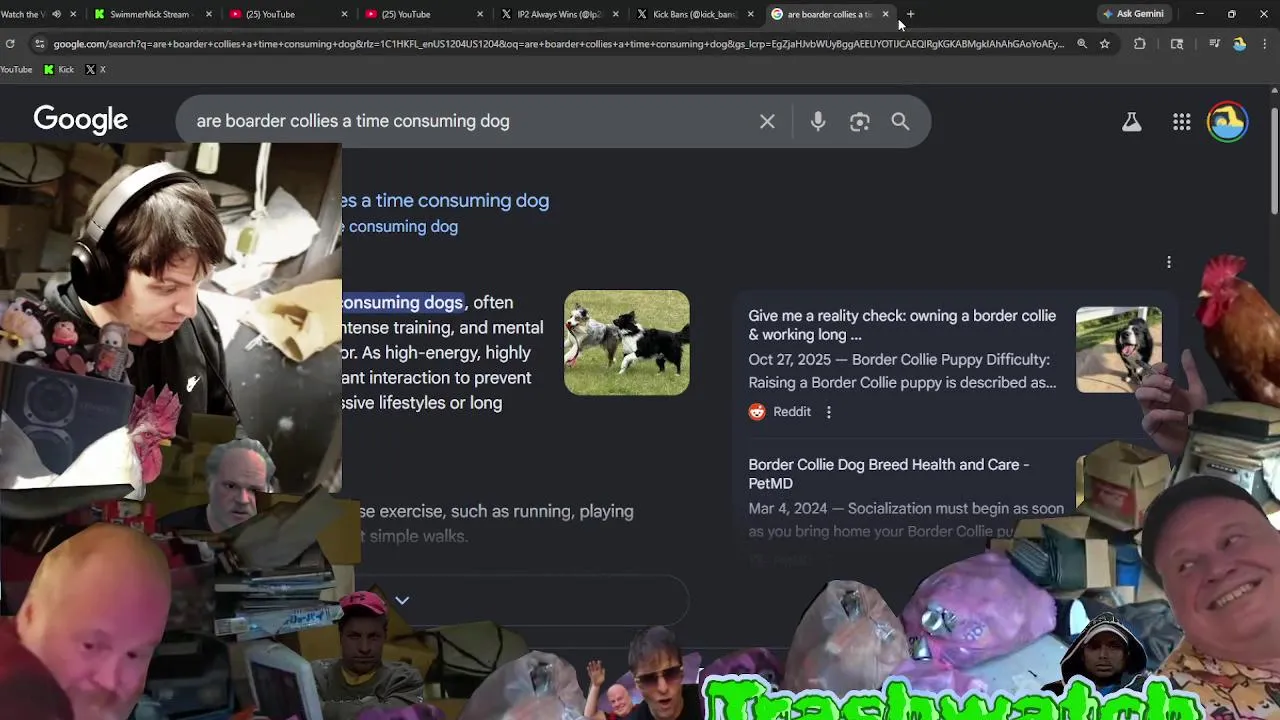1280x720 pixels.
Task: Open the page zoom indicator in address bar
Action: pos(1082,44)
